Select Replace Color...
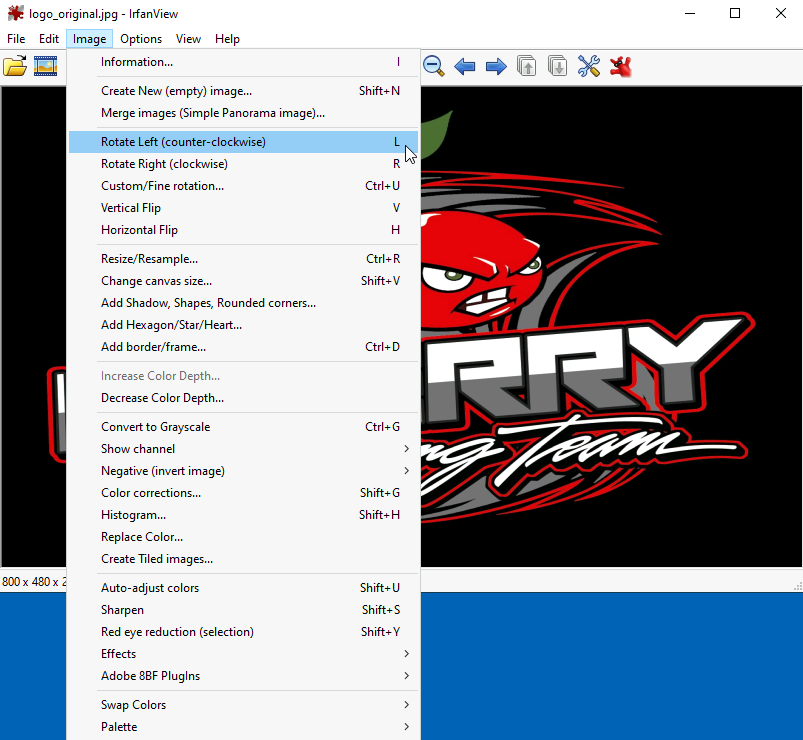803x740 pixels. click(243, 537)
